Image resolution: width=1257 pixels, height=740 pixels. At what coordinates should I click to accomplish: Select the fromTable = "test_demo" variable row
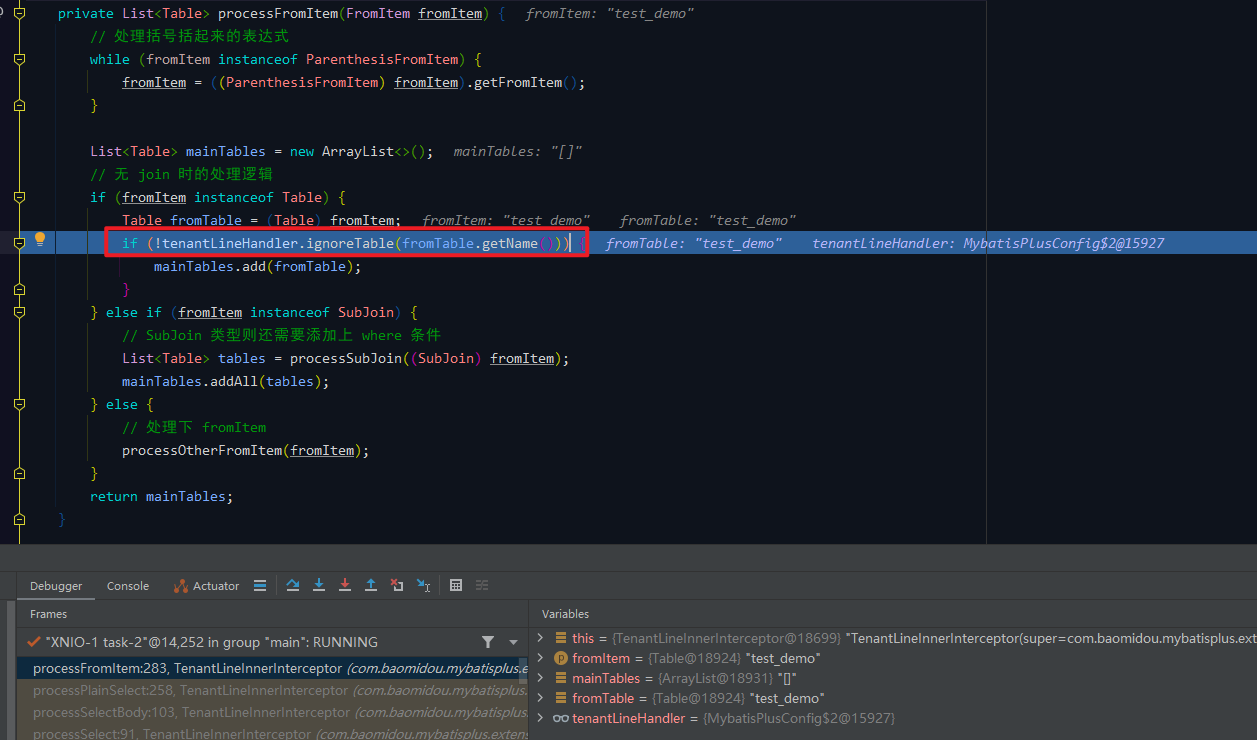click(x=893, y=698)
